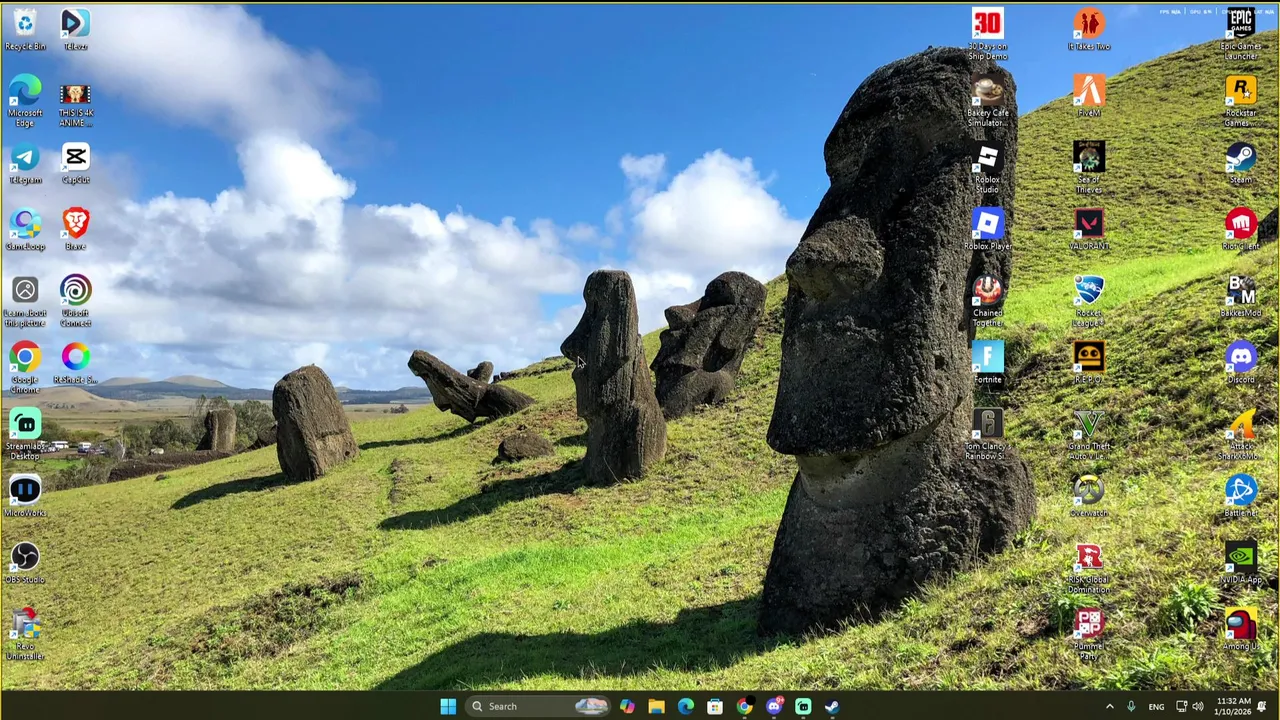Viewport: 1280px width, 720px height.
Task: Launch the Brave browser shortcut
Action: [x=75, y=230]
